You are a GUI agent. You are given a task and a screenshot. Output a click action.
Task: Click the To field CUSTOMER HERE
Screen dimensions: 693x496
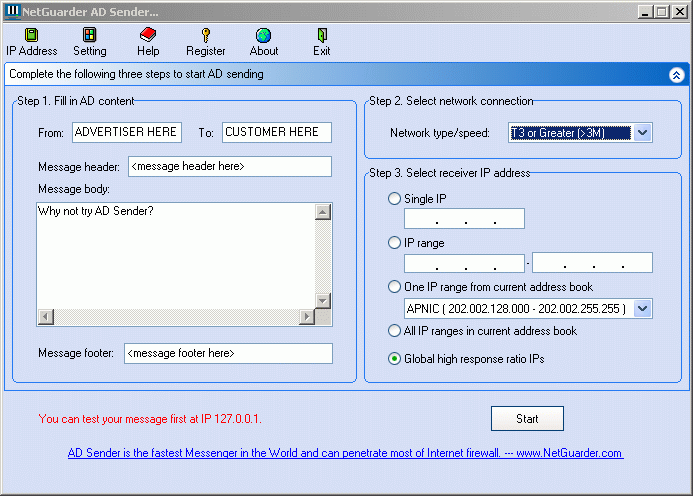pyautogui.click(x=277, y=132)
